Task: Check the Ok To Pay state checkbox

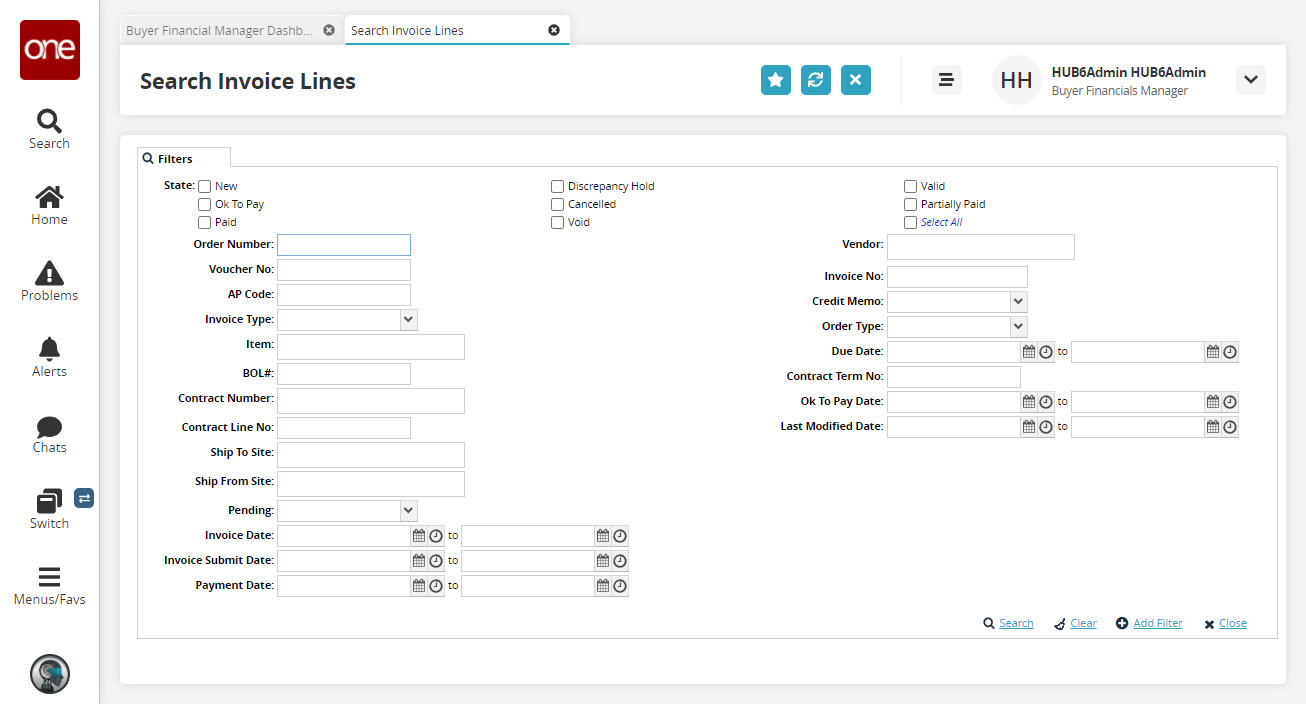Action: pos(205,205)
